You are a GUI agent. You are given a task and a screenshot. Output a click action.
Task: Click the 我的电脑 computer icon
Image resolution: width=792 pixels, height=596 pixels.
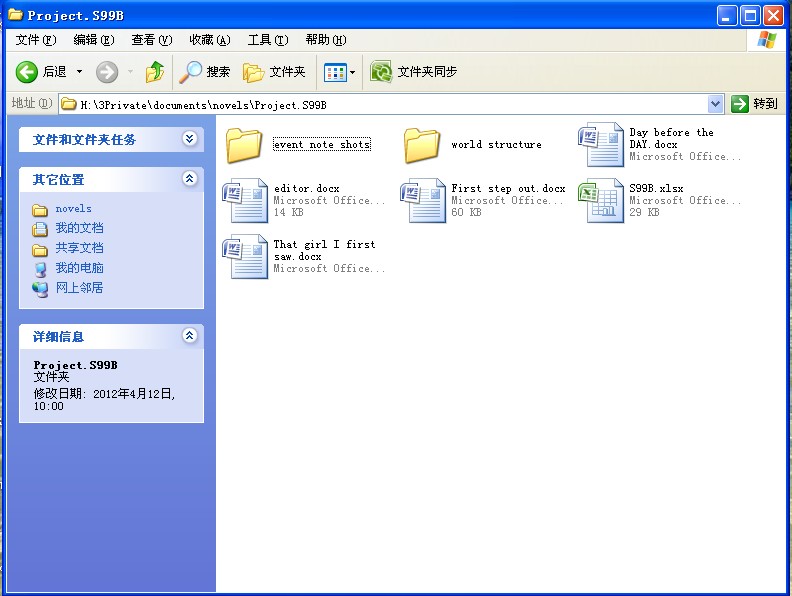(40, 269)
